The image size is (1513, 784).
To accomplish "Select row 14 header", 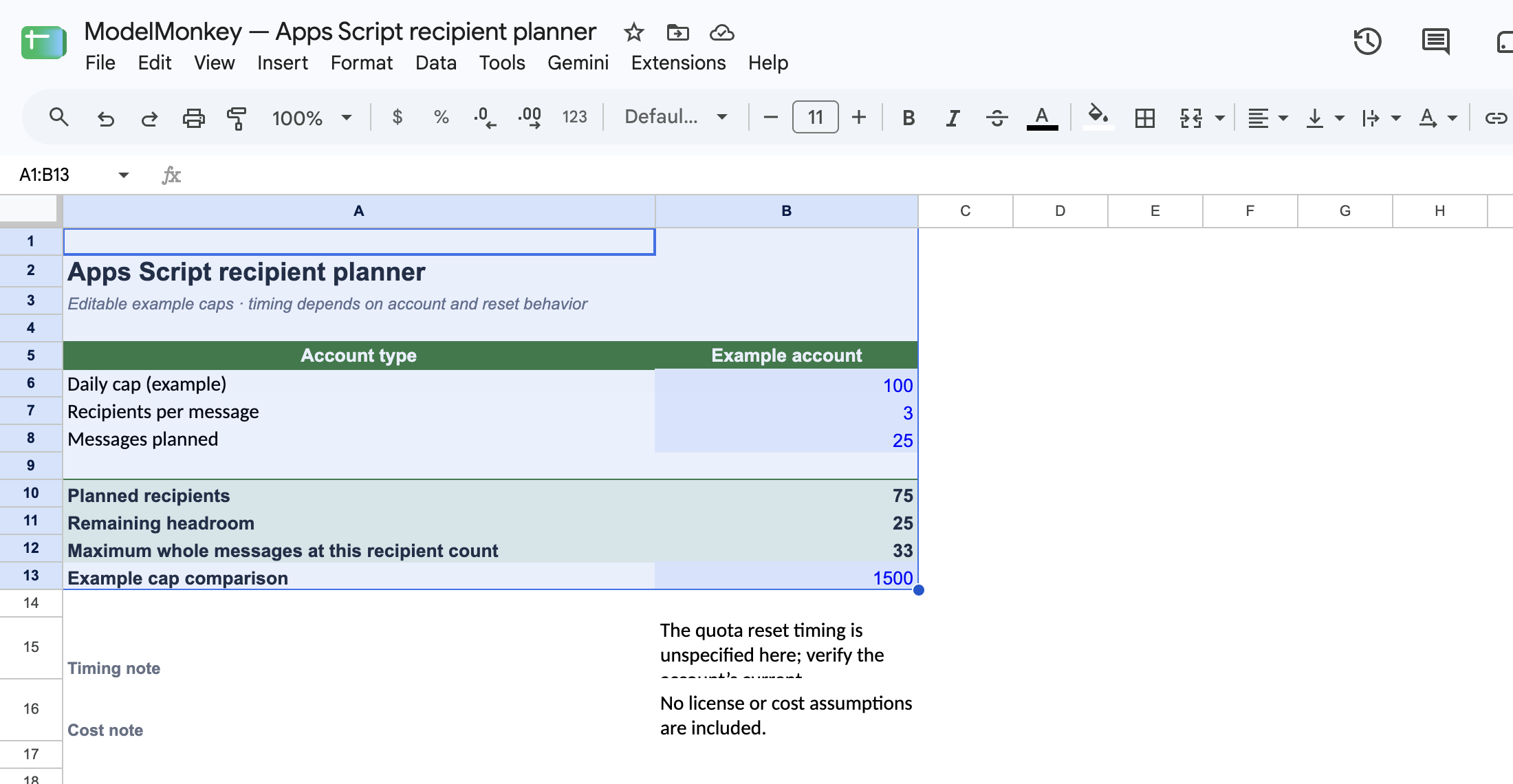I will (31, 603).
